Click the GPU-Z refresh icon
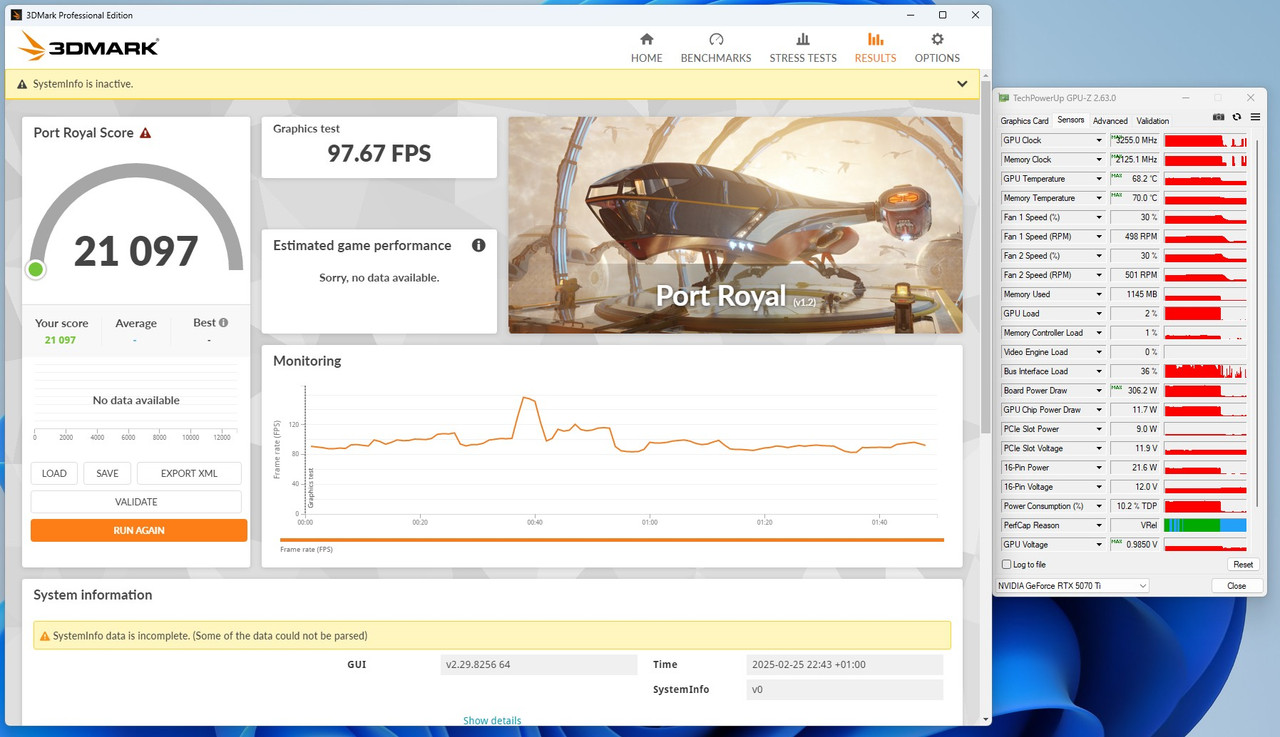 coord(1236,117)
